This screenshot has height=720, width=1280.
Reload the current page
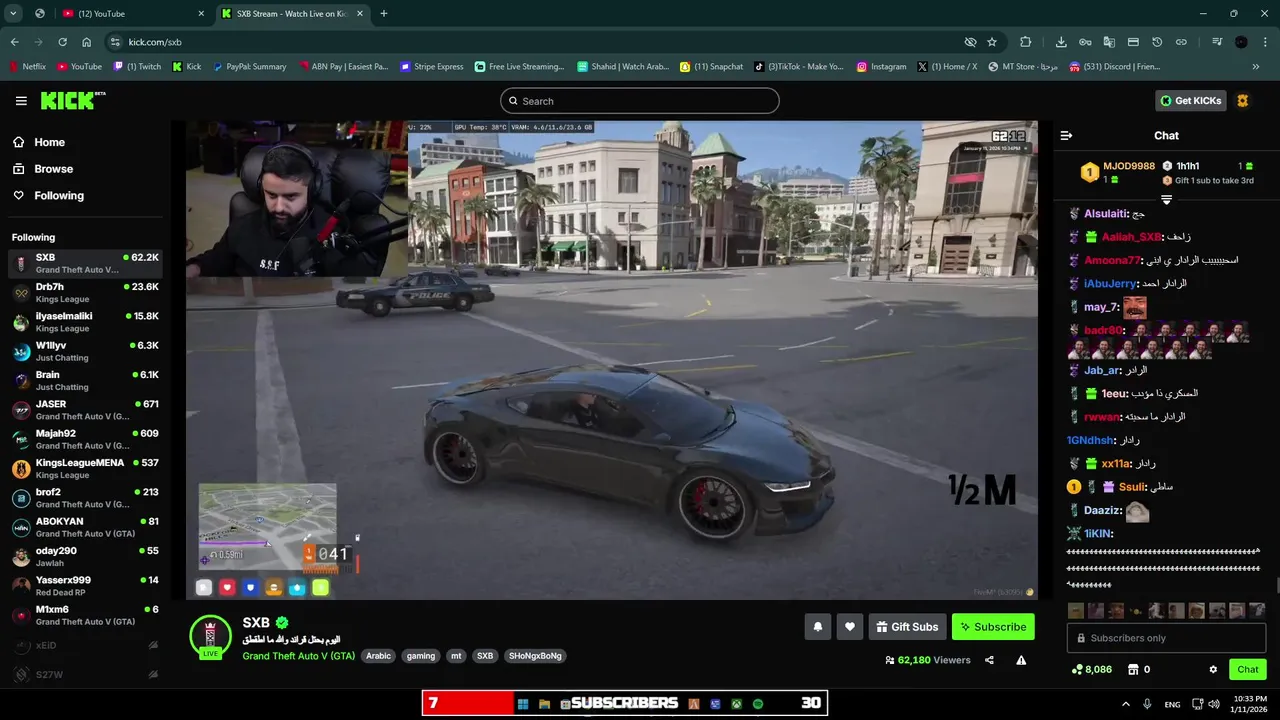(x=62, y=42)
